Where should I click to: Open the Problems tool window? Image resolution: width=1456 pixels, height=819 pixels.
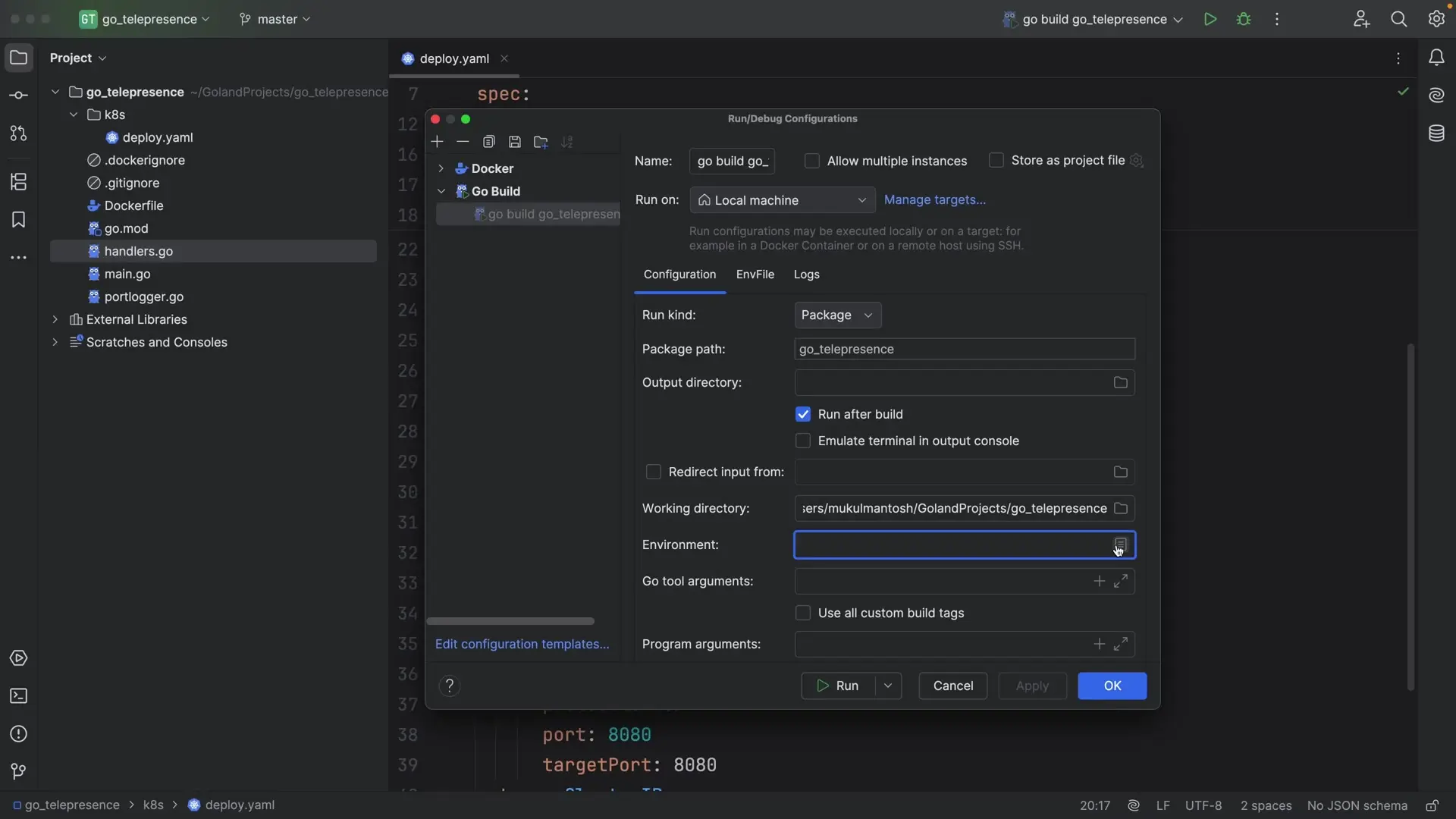click(19, 734)
